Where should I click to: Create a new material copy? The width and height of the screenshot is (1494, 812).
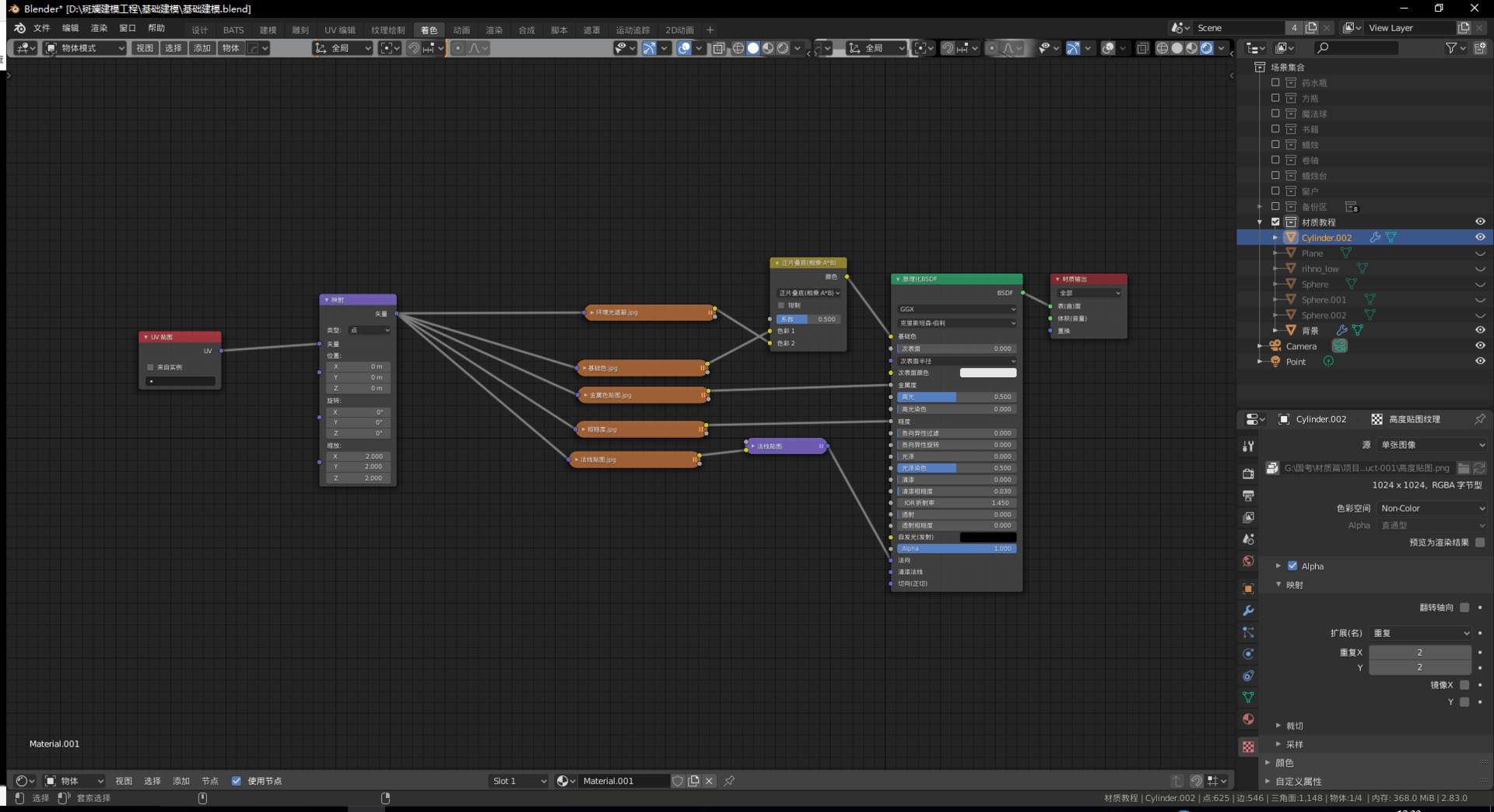pos(693,781)
